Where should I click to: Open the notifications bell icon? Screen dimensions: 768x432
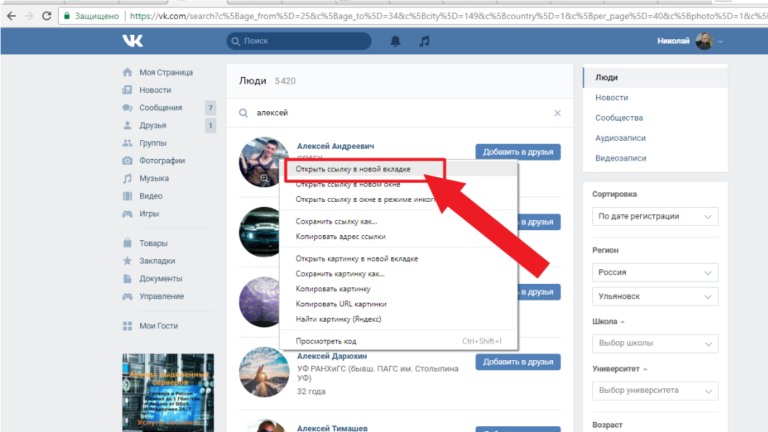click(395, 41)
